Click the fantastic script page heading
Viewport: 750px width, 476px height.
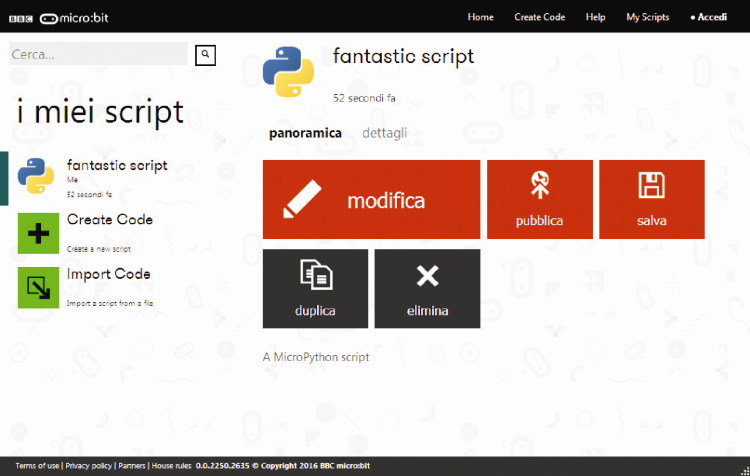pos(403,56)
